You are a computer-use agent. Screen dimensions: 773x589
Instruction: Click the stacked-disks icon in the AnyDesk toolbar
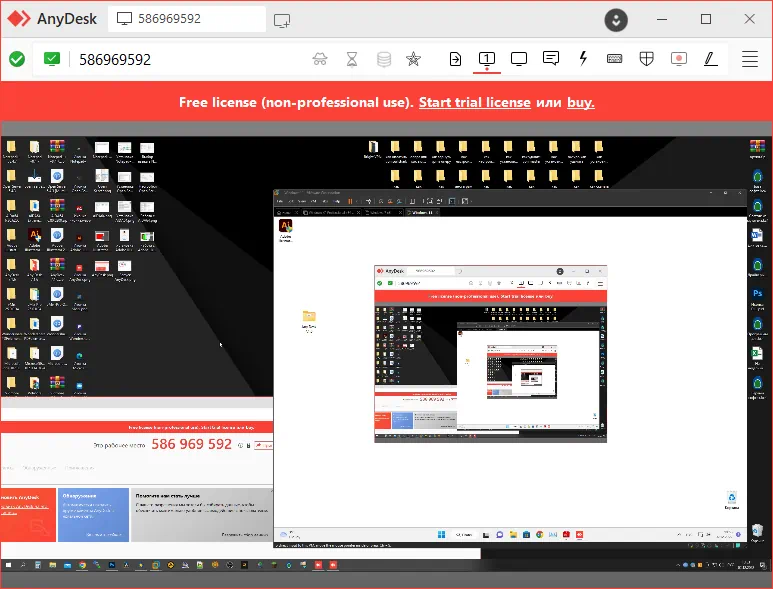coord(384,59)
